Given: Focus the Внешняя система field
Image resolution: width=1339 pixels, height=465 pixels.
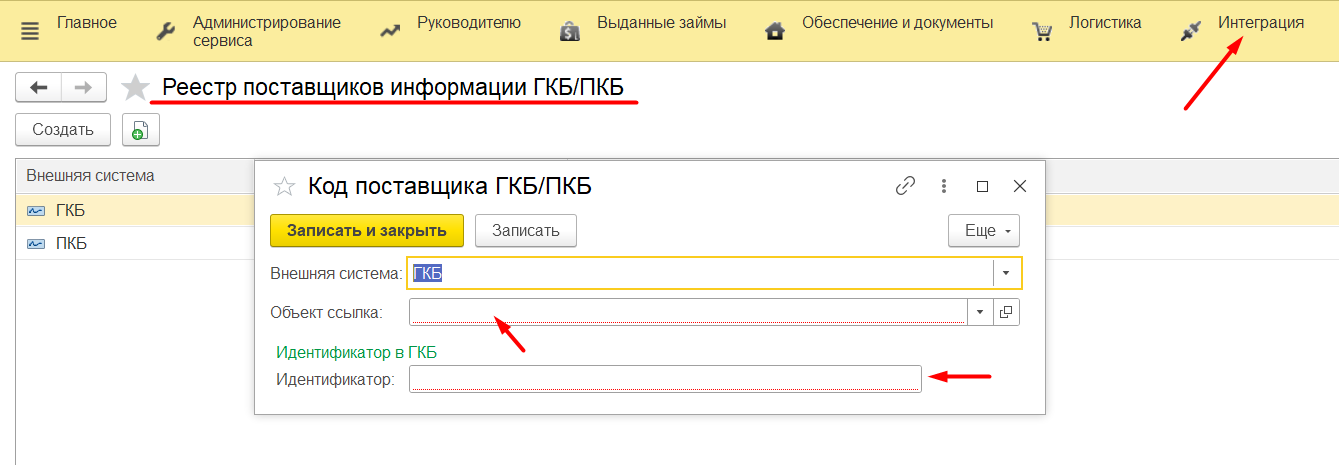Looking at the screenshot, I should 700,273.
